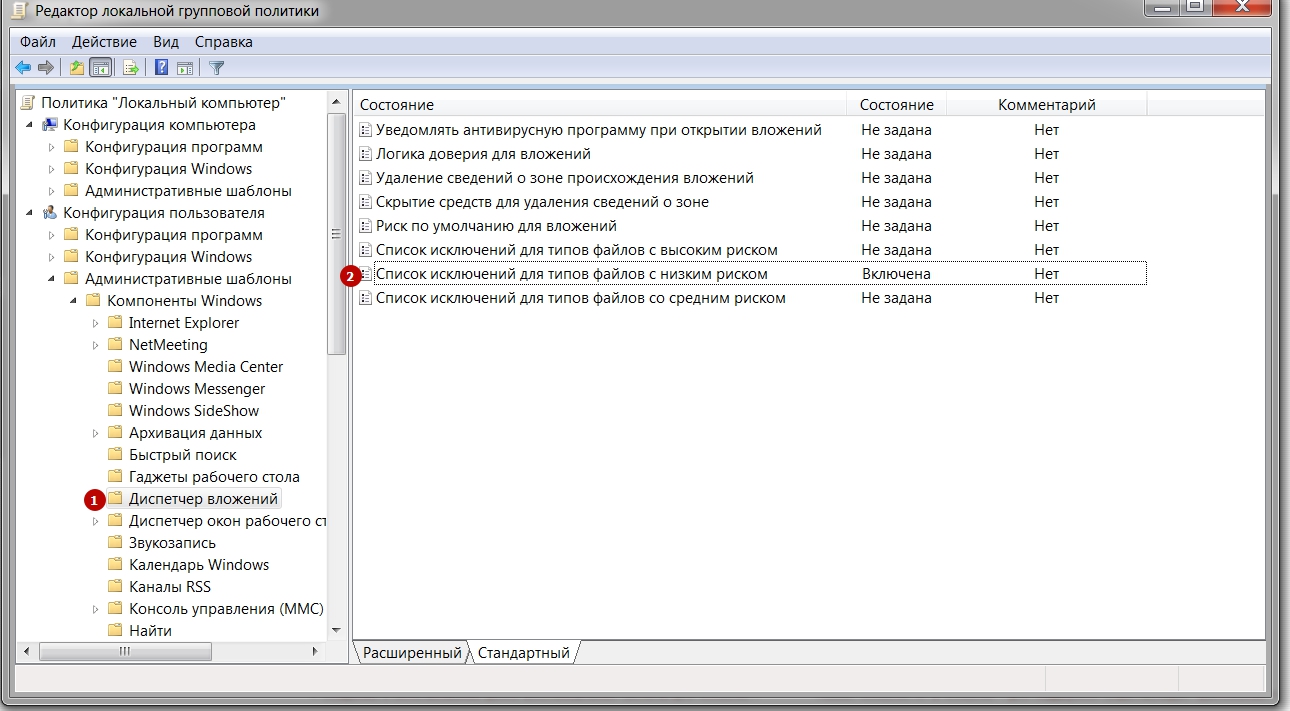
Task: Click the 'Звукозапись' folder icon
Action: pyautogui.click(x=114, y=543)
